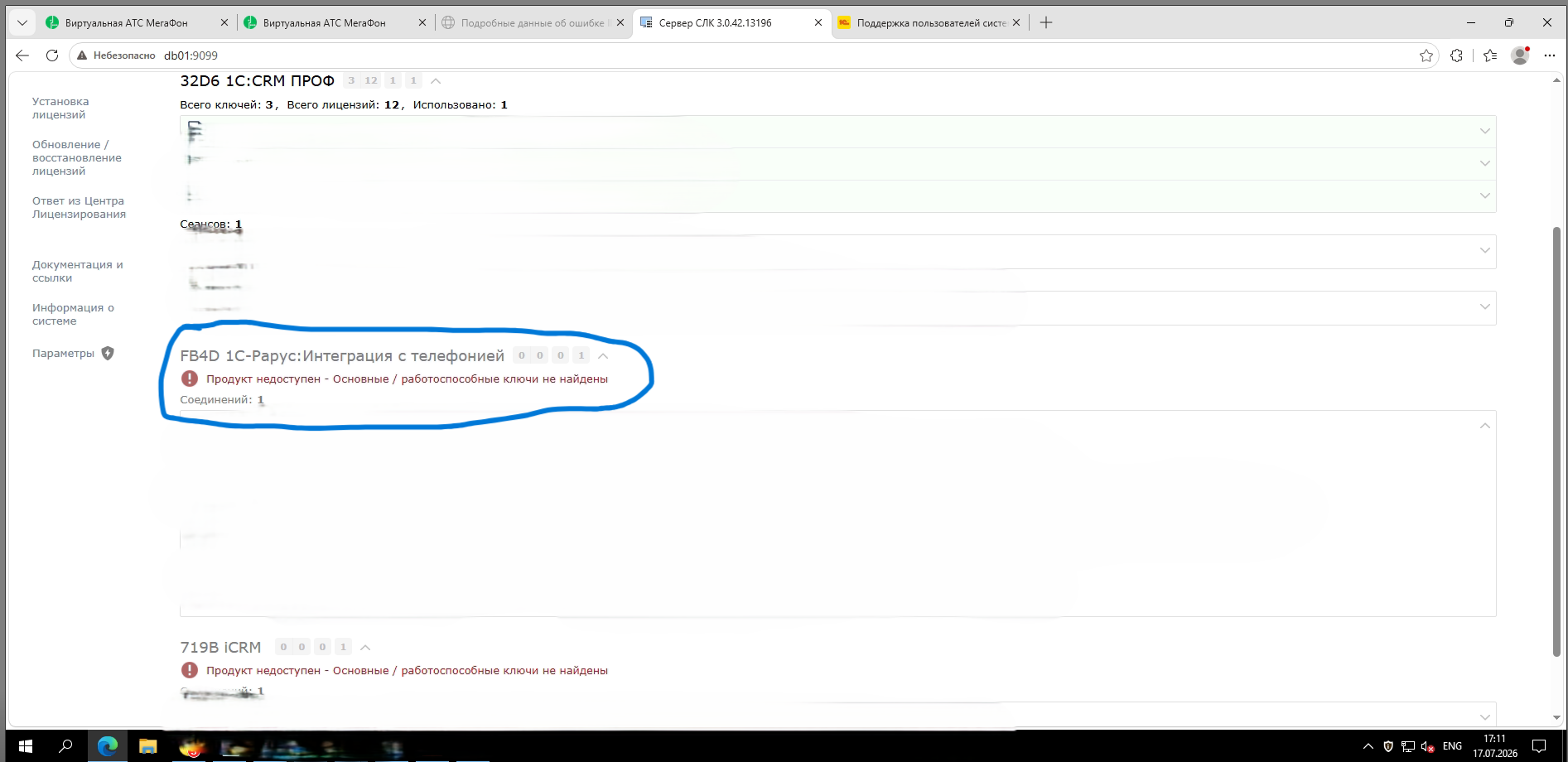Screen dimensions: 1568x762
Task: Click the Всего ключей: 3 text
Action: coord(227,104)
